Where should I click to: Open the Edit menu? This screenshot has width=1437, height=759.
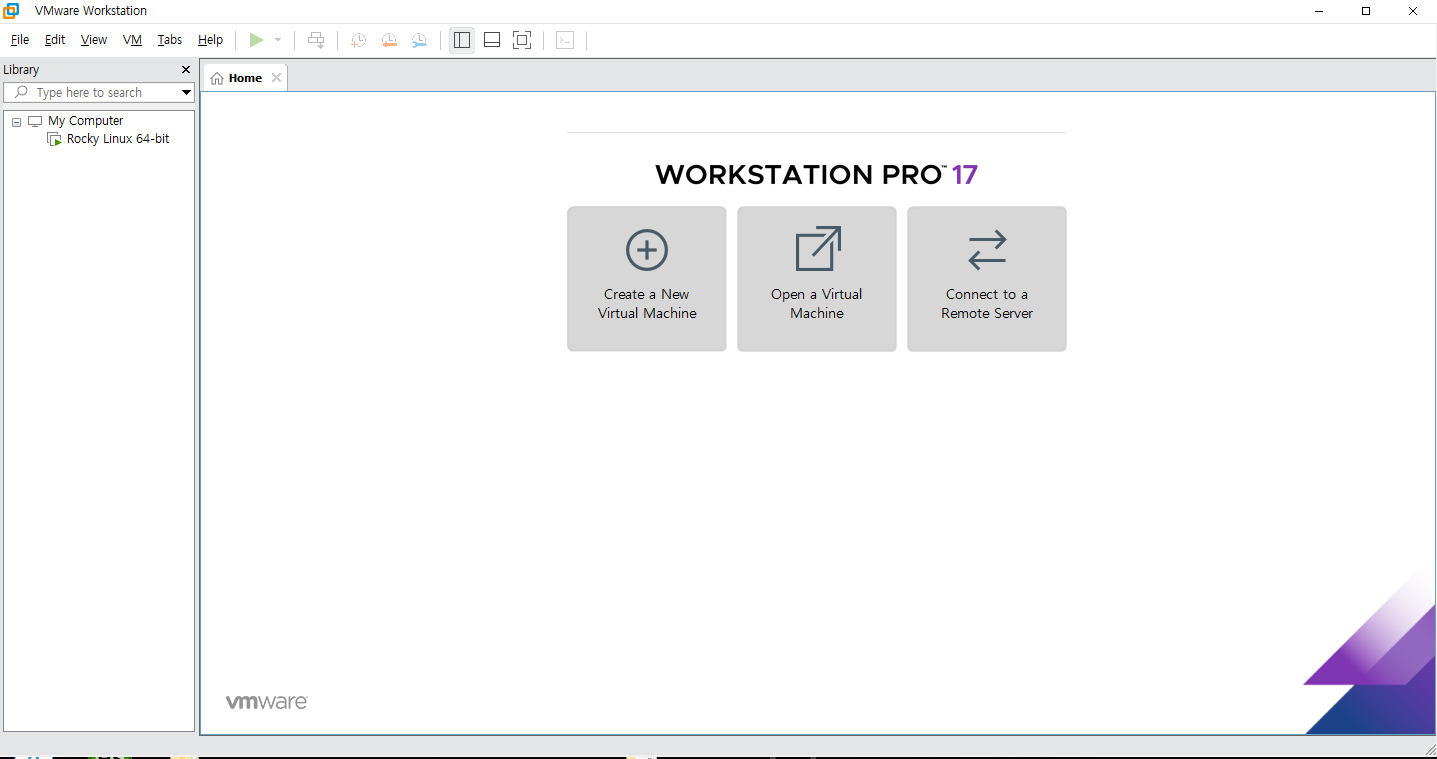[55, 40]
